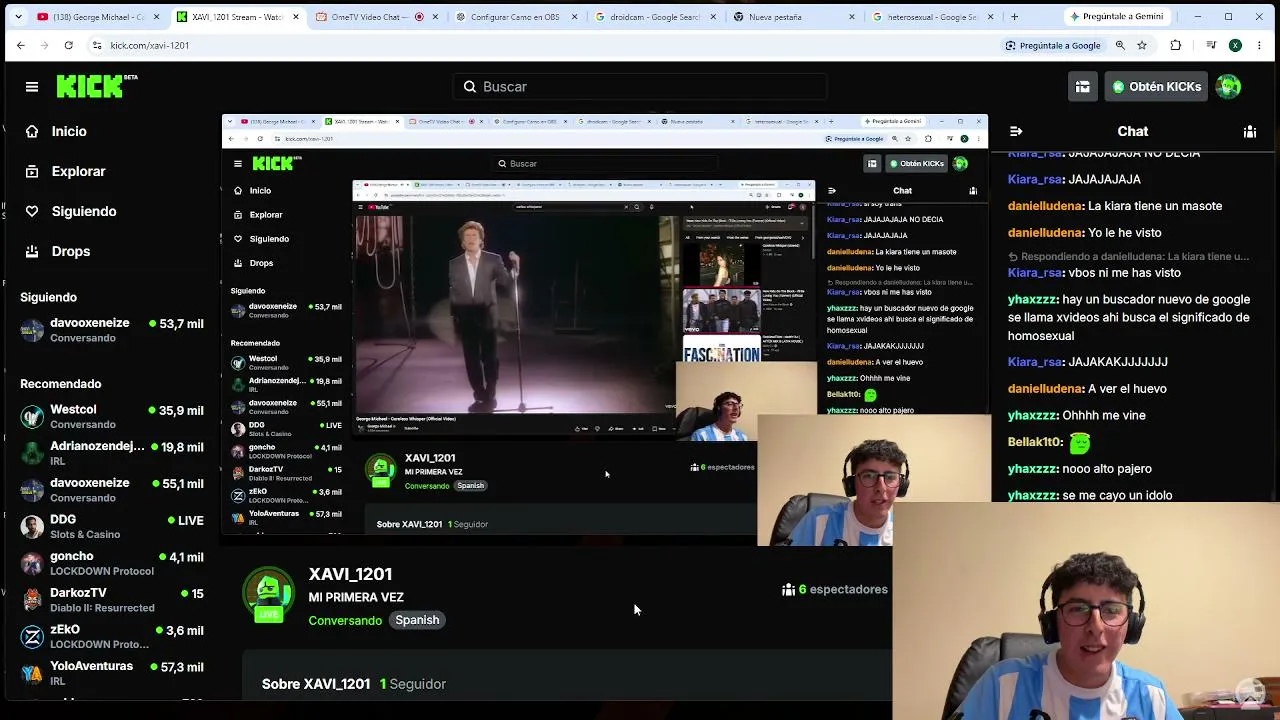Go back in browser history
This screenshot has width=1280, height=720.
tap(20, 45)
